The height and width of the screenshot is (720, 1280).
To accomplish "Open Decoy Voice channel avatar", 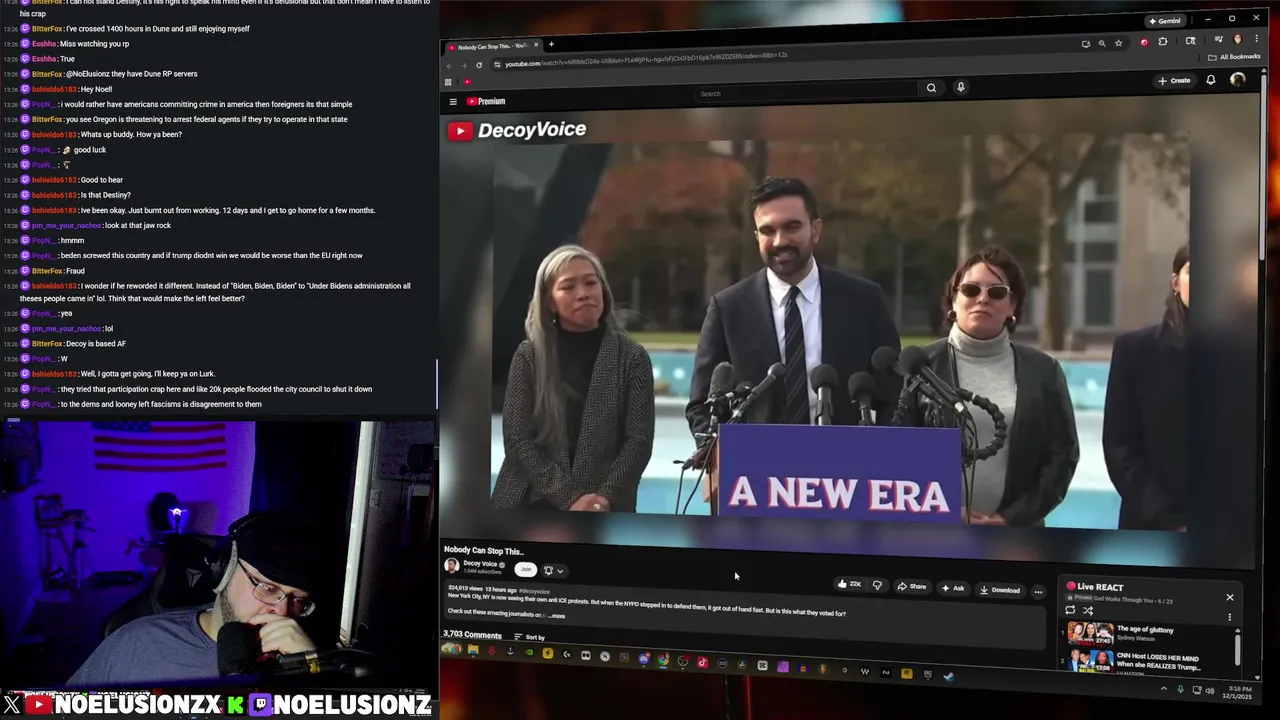I will [452, 566].
